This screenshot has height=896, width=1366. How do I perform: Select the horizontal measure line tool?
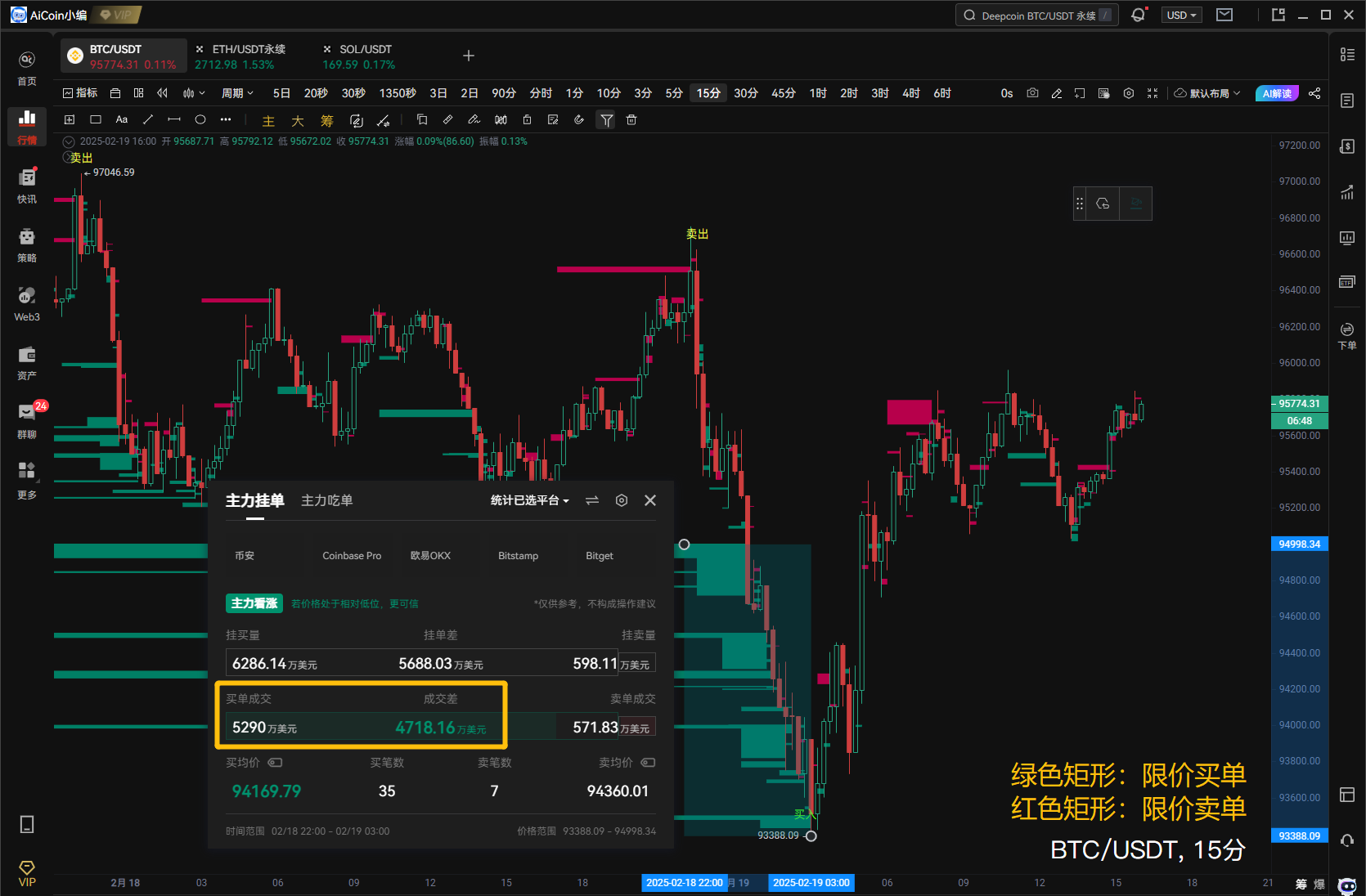pyautogui.click(x=174, y=119)
